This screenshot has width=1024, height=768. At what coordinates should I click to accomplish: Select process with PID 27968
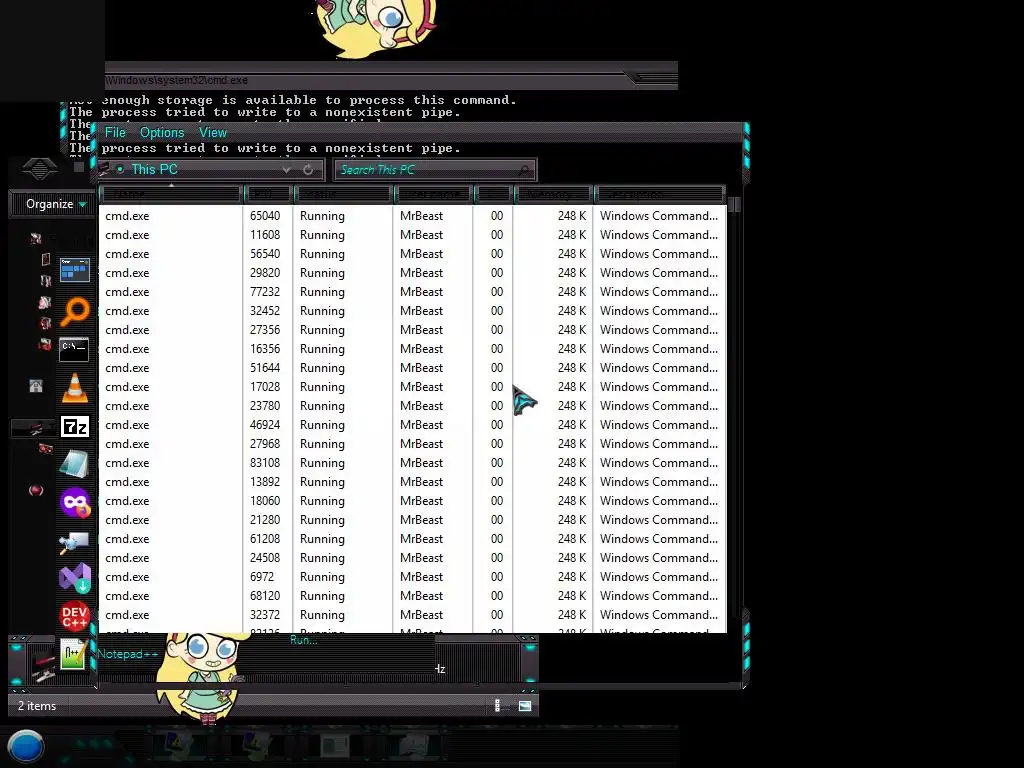click(412, 443)
